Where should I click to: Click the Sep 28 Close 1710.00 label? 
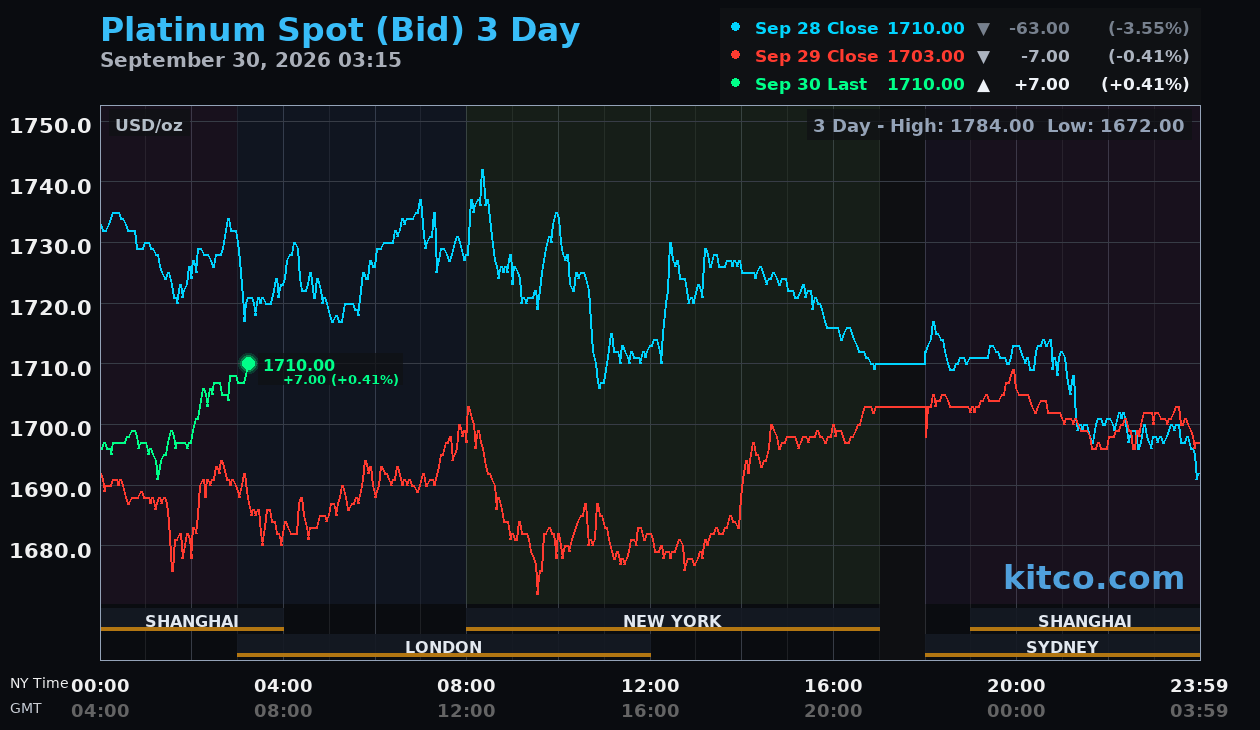pos(860,29)
